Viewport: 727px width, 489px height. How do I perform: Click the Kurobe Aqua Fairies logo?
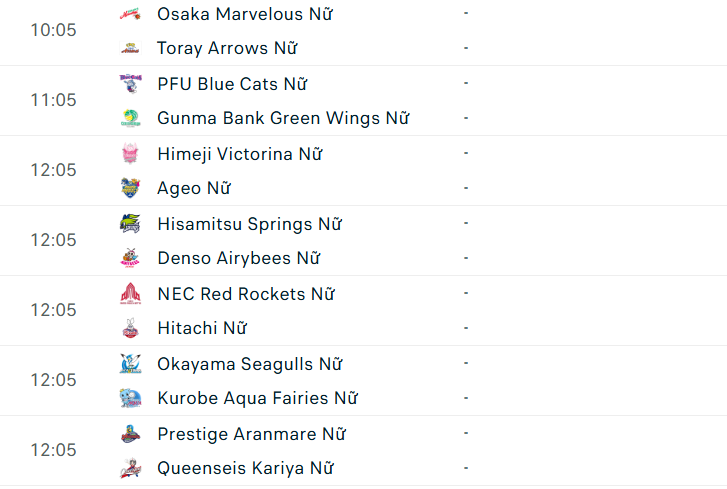pos(130,398)
